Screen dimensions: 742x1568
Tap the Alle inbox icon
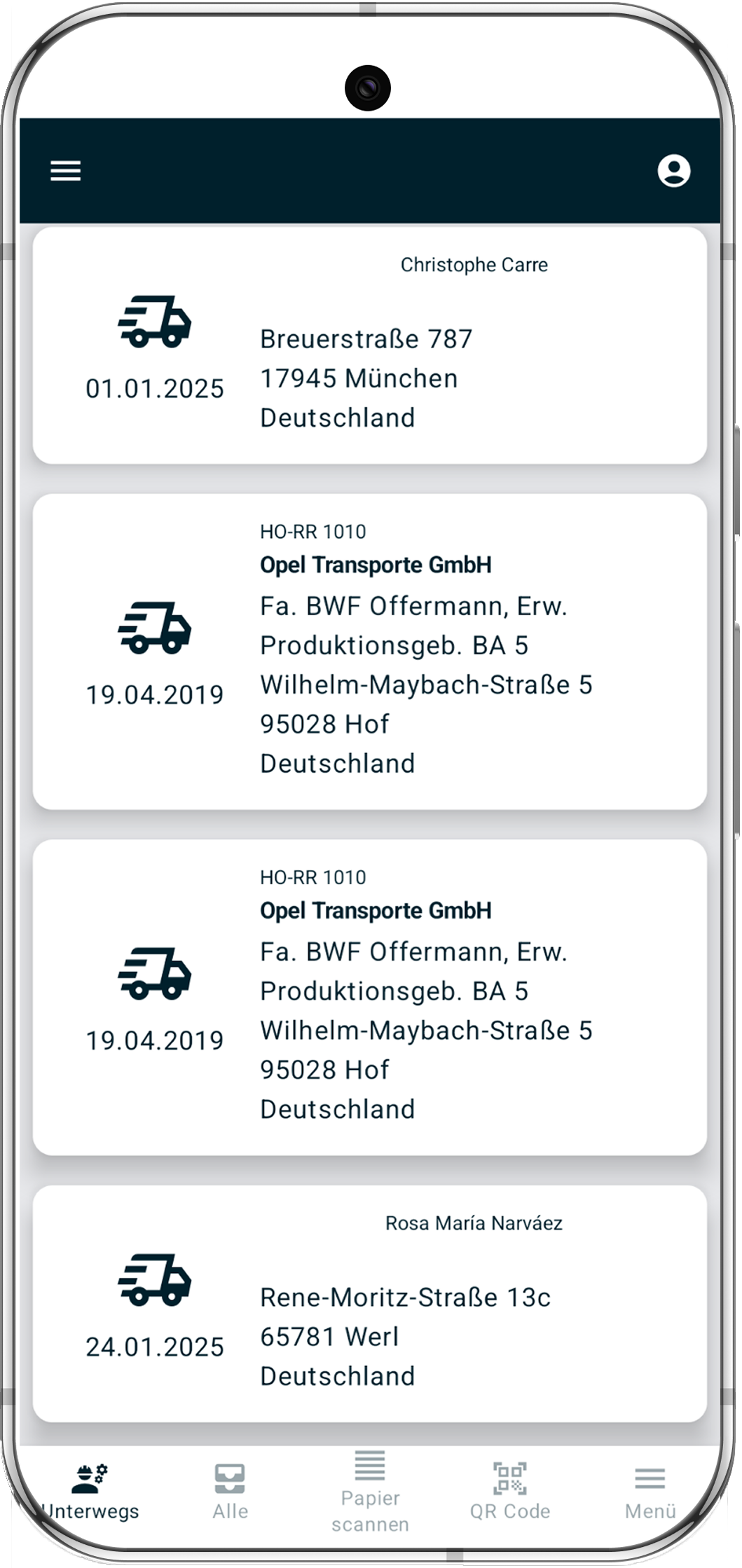(230, 1477)
